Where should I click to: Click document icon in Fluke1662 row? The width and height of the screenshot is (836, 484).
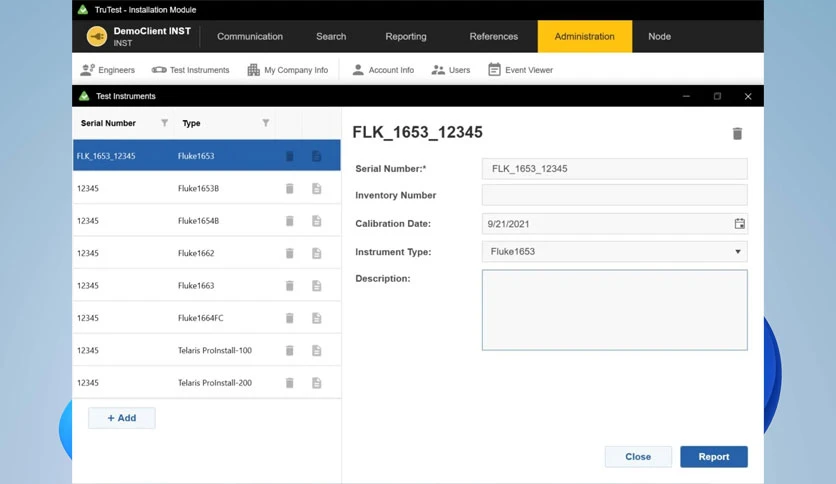click(x=317, y=253)
